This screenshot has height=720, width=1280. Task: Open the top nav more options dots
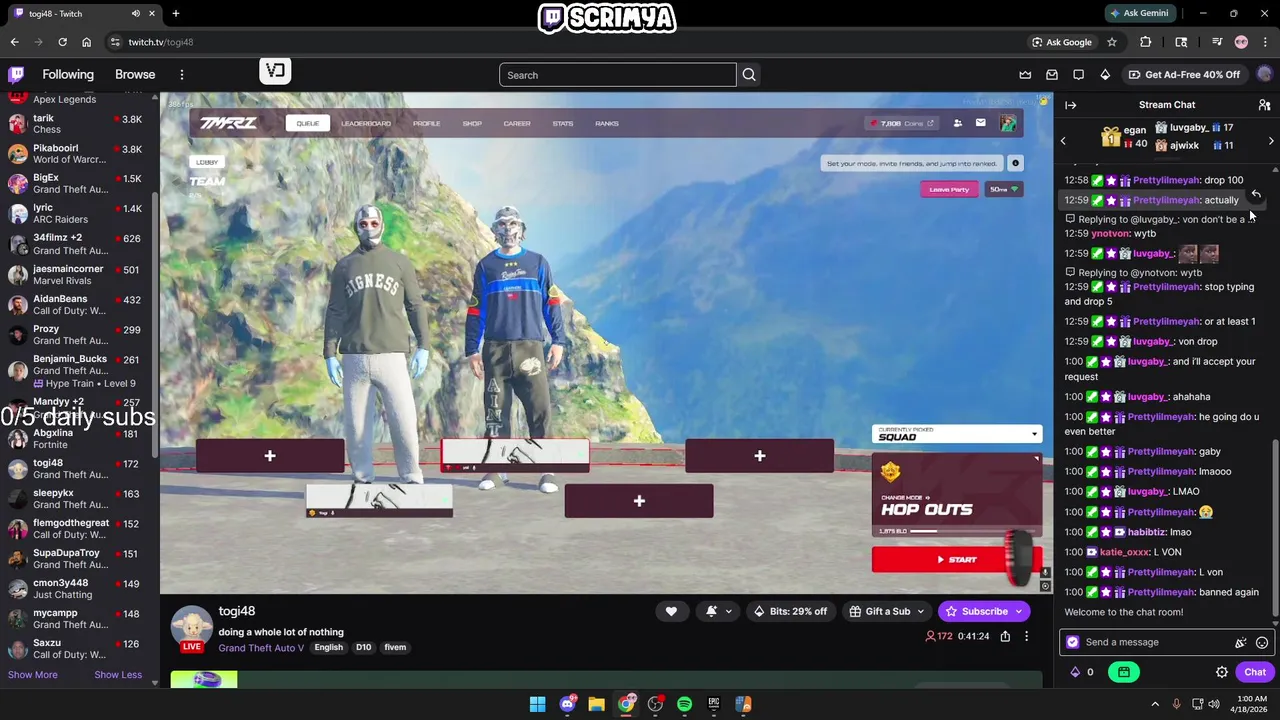(x=182, y=75)
